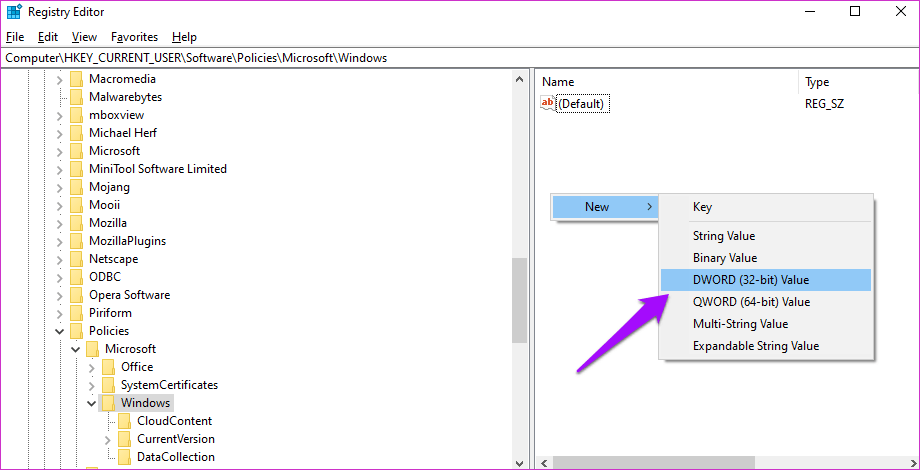Click the DataCollection folder icon
This screenshot has height=470, width=920.
[124, 457]
